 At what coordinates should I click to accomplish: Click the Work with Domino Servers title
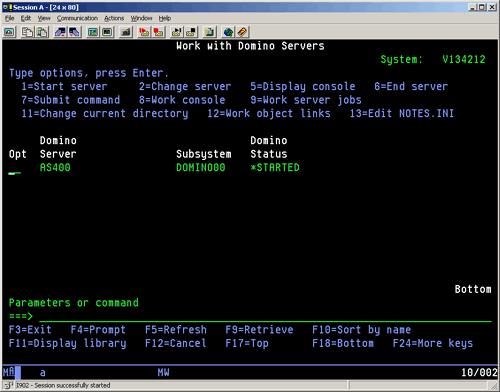click(x=250, y=46)
